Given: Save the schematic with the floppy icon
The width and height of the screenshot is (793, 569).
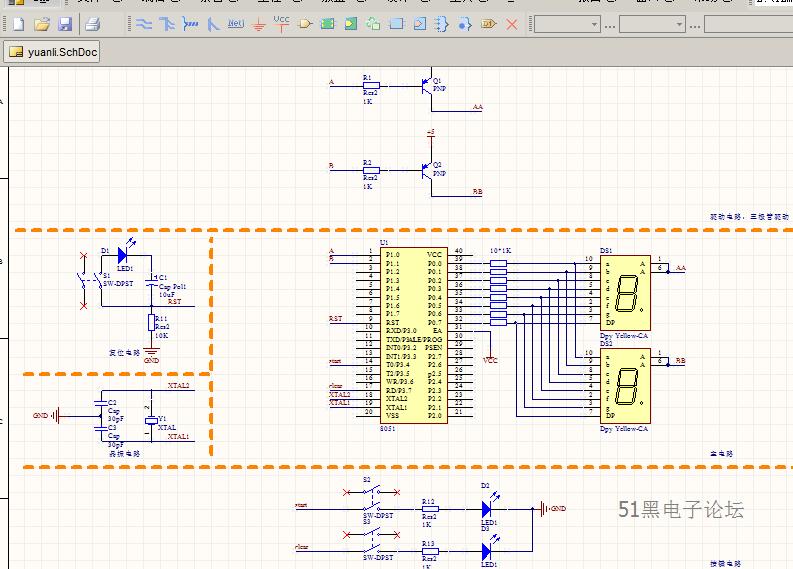Looking at the screenshot, I should click(65, 23).
